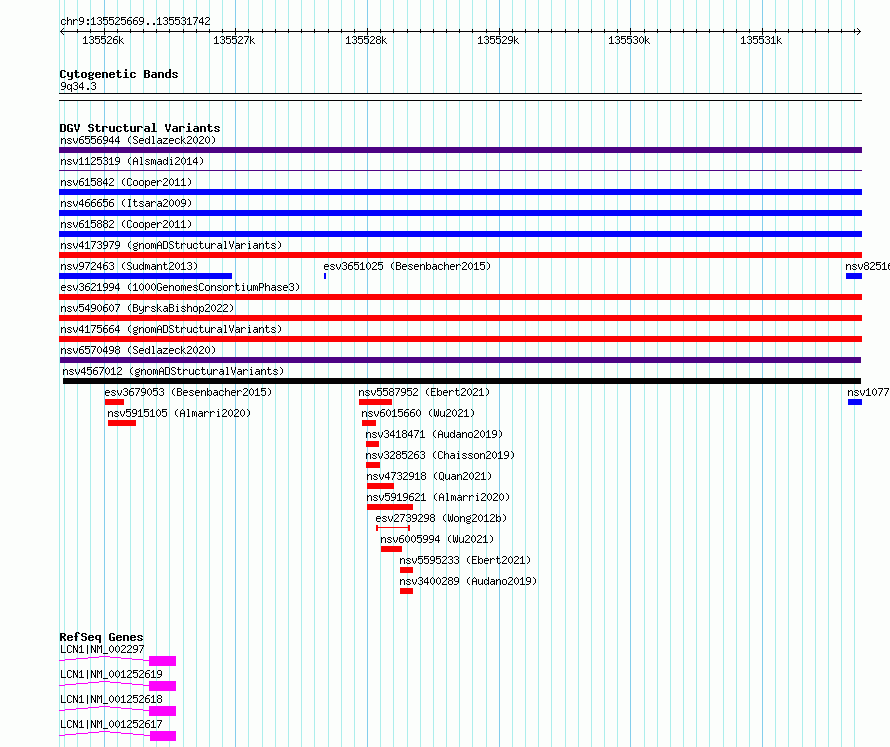Select LCN1|NM_001252617 transcript label

point(111,724)
